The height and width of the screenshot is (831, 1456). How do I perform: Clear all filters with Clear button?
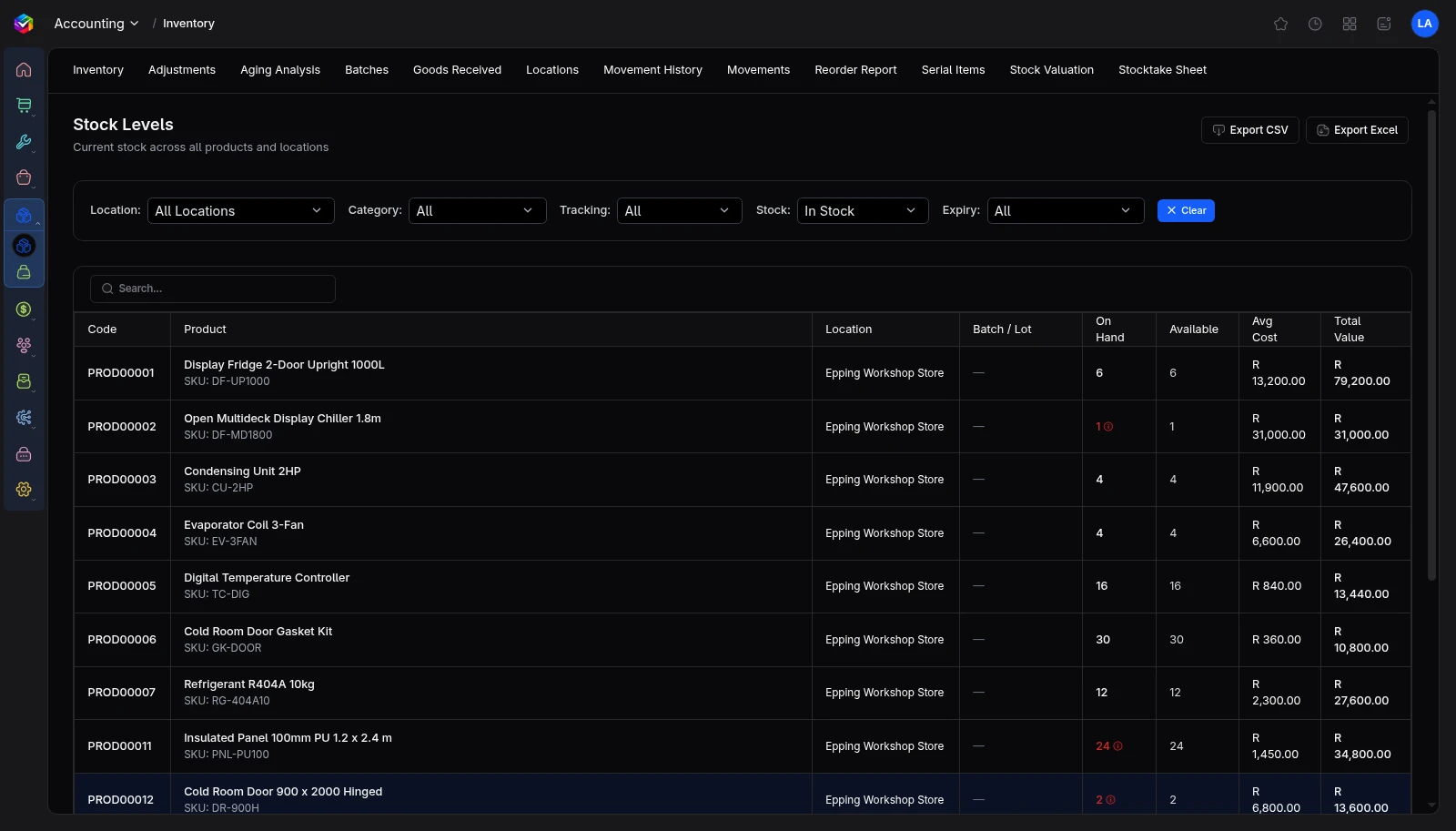[1186, 210]
